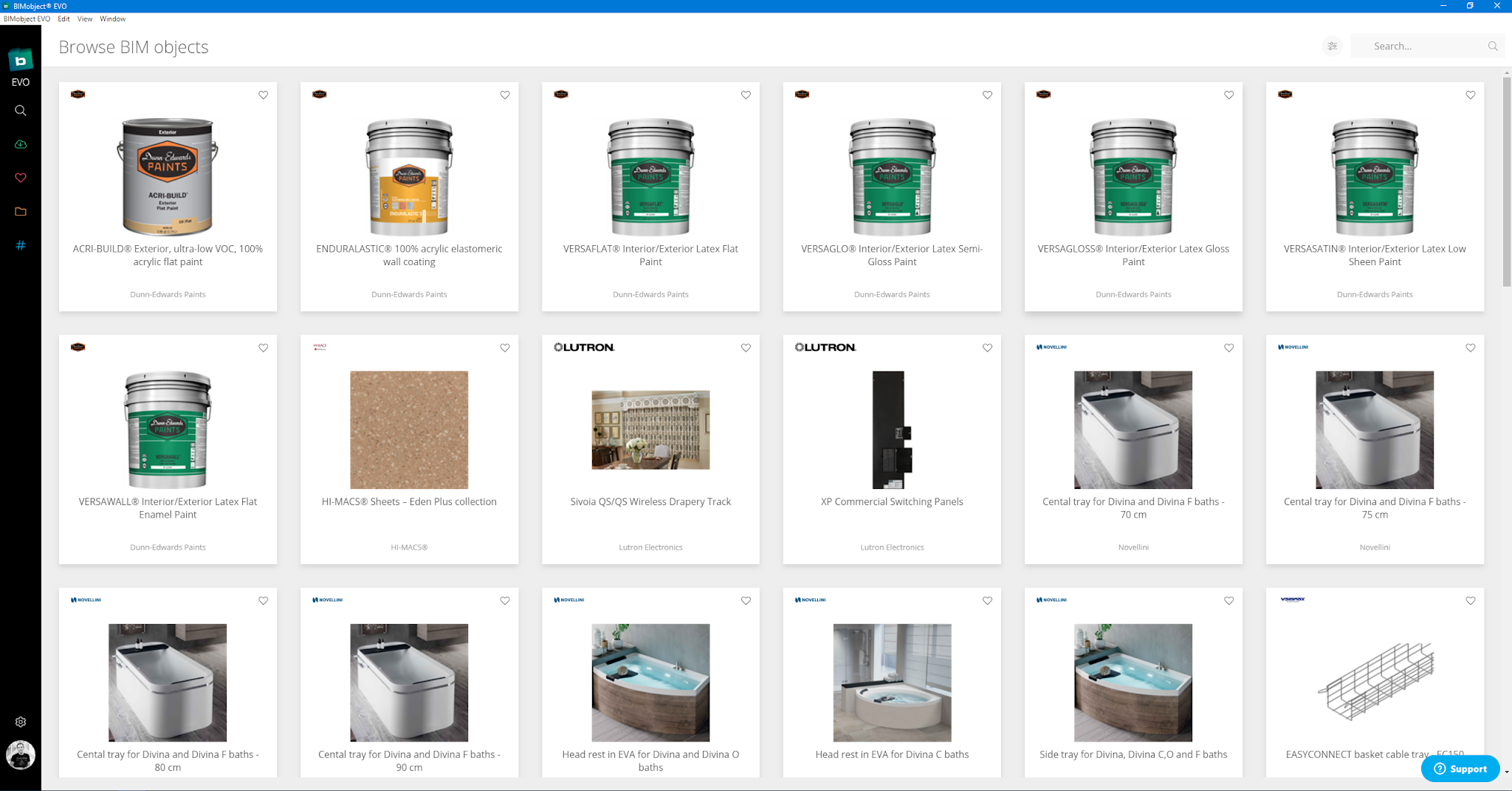Open the ENDURALASTIC paint bucket thumbnail

pos(409,177)
